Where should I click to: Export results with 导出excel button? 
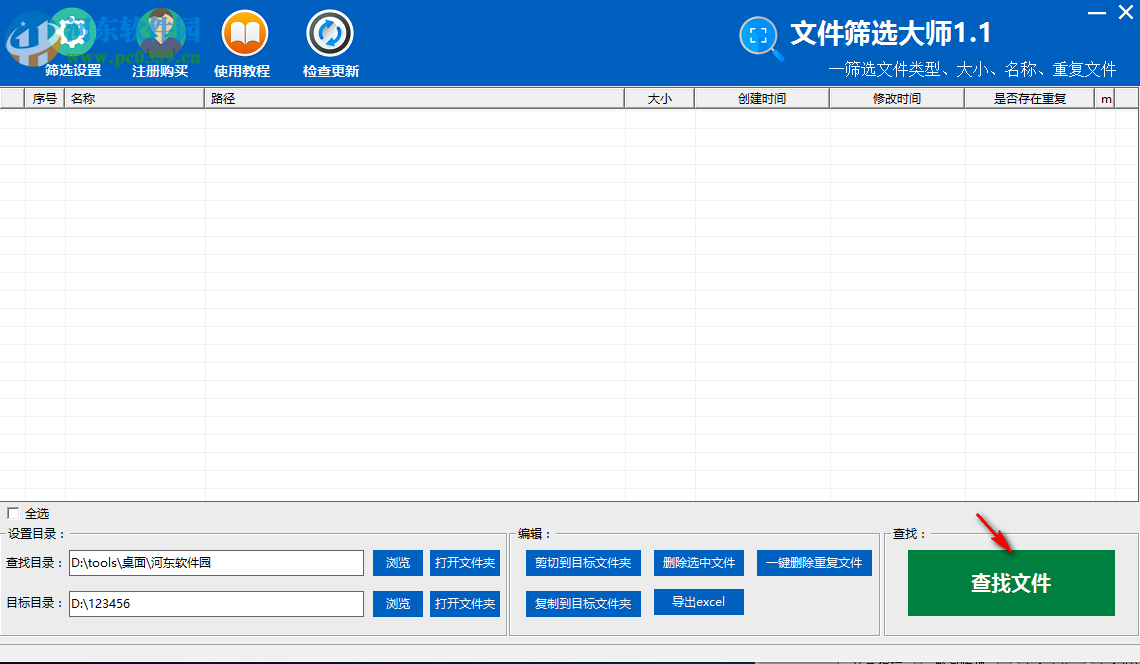click(x=699, y=602)
